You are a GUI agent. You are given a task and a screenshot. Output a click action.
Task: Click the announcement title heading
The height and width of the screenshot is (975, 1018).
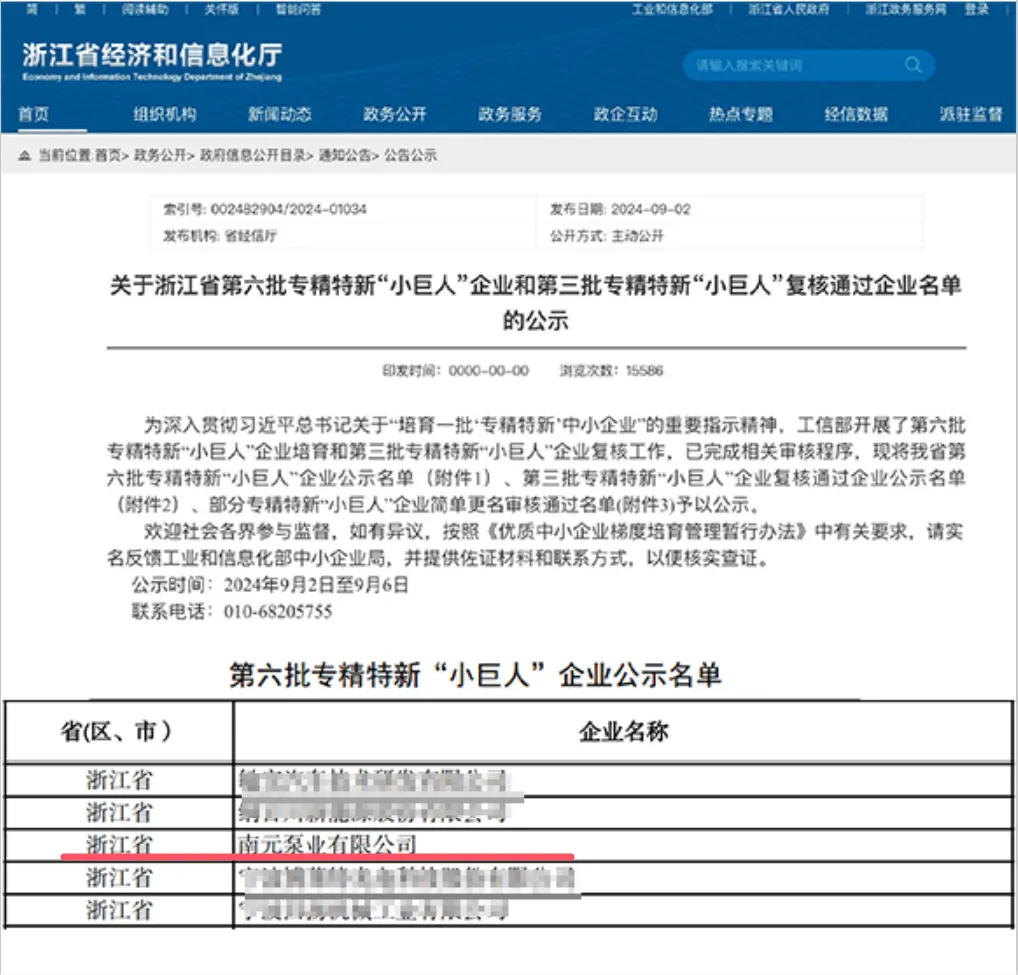[536, 302]
